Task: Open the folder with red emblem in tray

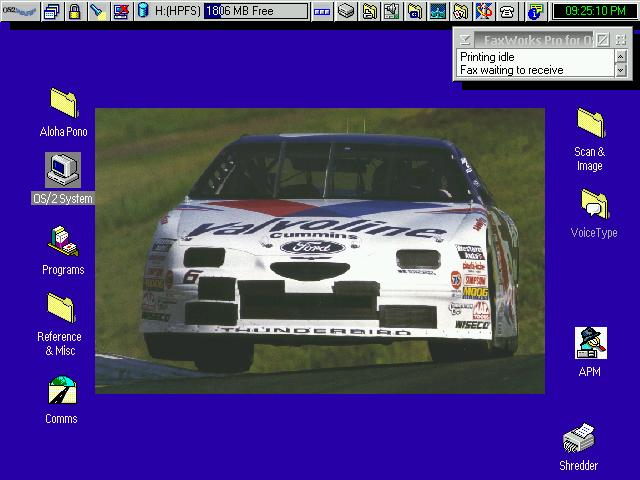Action: tap(461, 11)
